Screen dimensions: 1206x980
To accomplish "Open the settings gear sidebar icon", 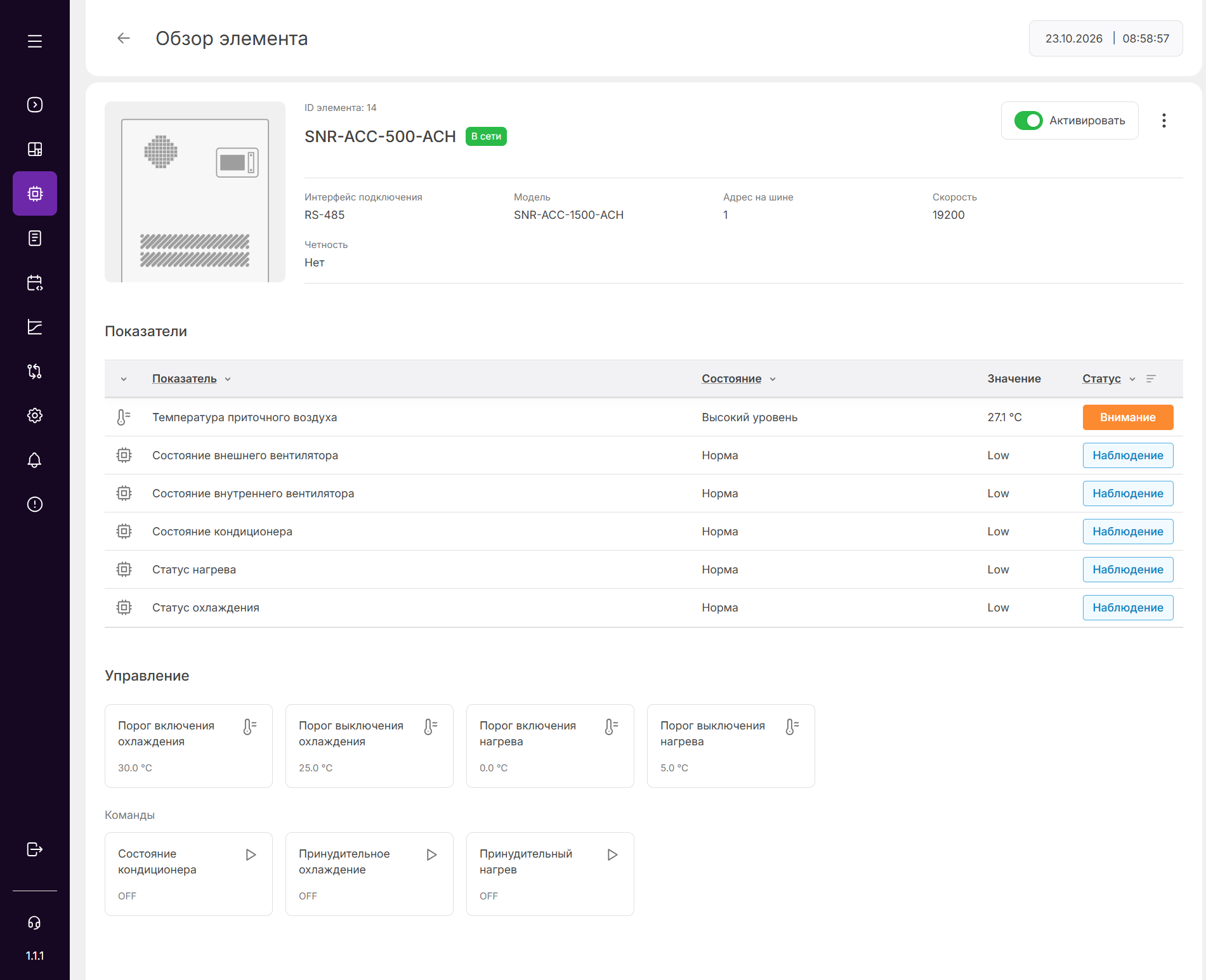I will point(35,415).
